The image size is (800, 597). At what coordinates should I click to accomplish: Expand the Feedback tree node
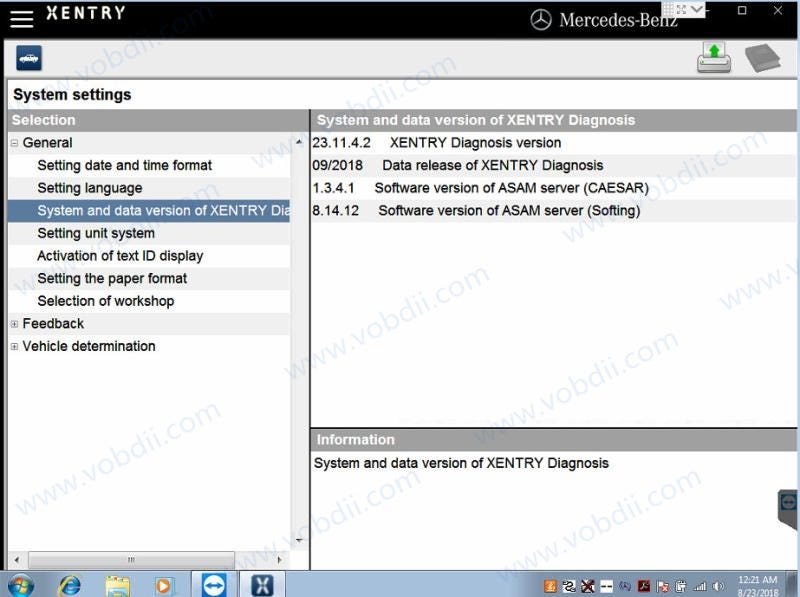pos(14,324)
